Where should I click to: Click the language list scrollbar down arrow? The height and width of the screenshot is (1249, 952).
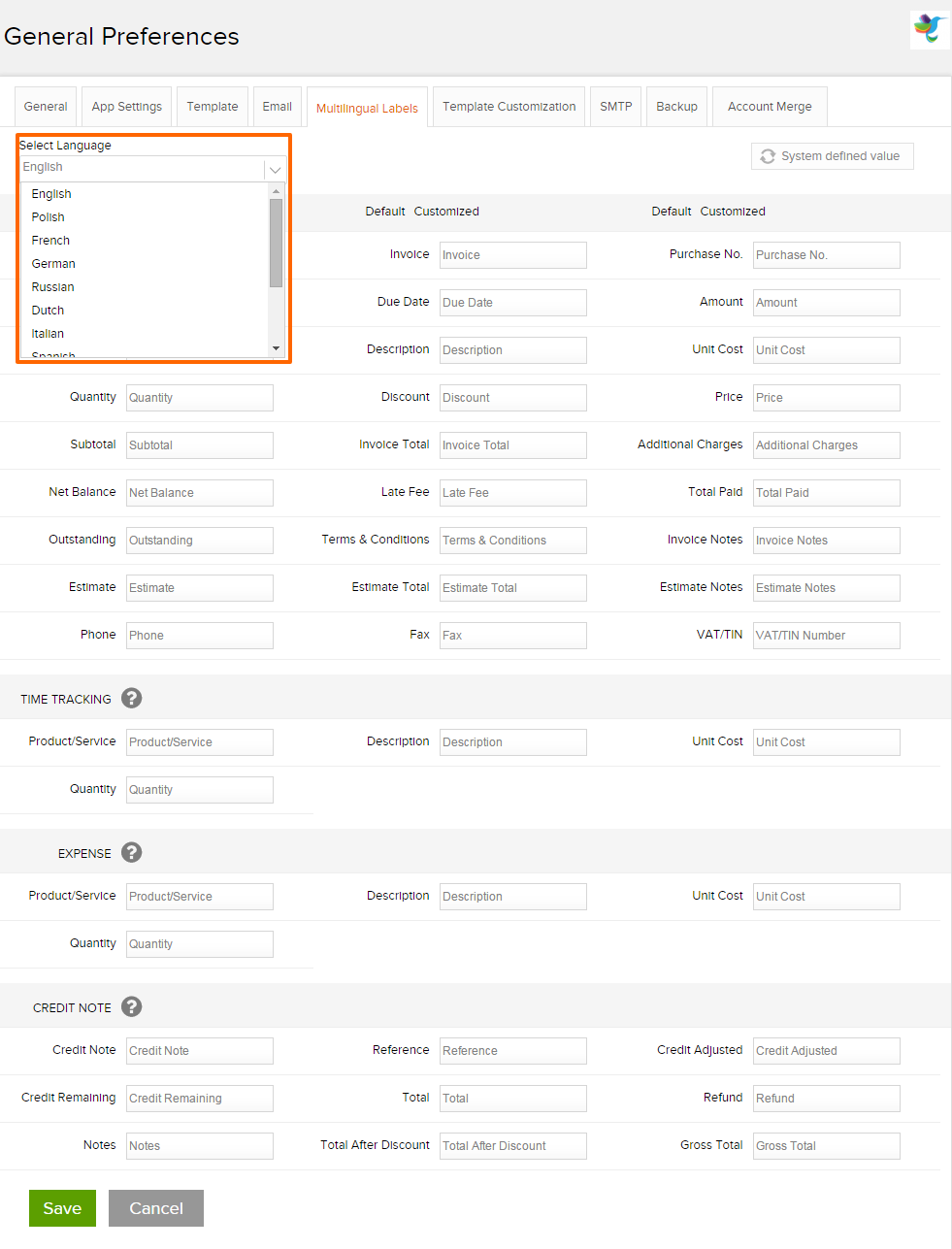(277, 348)
